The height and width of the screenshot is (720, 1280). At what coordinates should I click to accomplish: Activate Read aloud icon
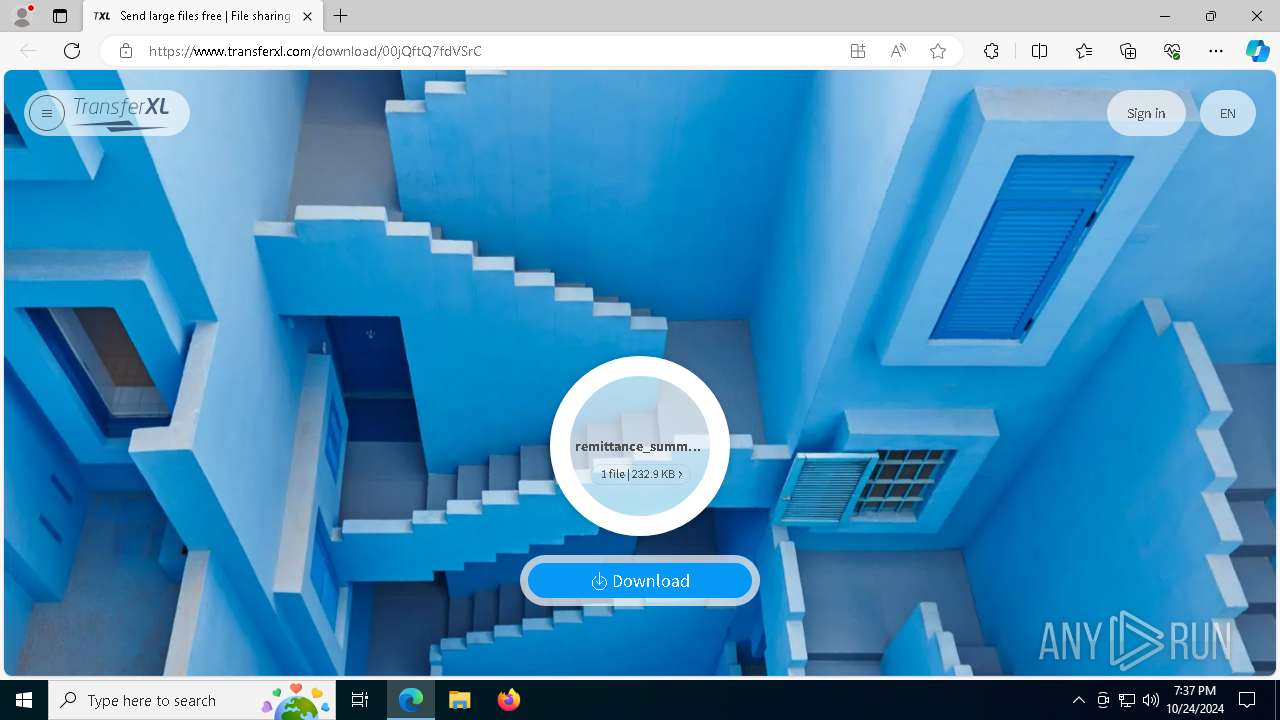[898, 51]
